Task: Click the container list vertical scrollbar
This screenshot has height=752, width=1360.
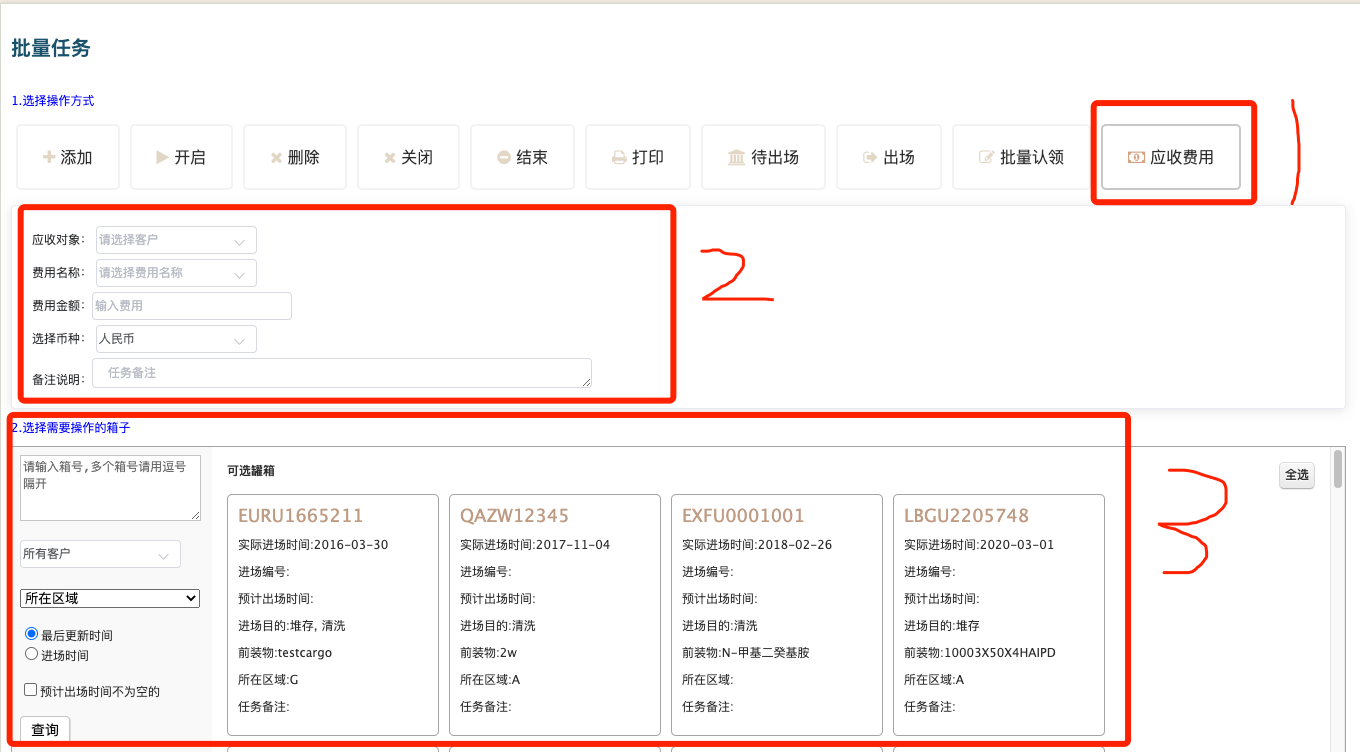Action: pyautogui.click(x=1337, y=600)
